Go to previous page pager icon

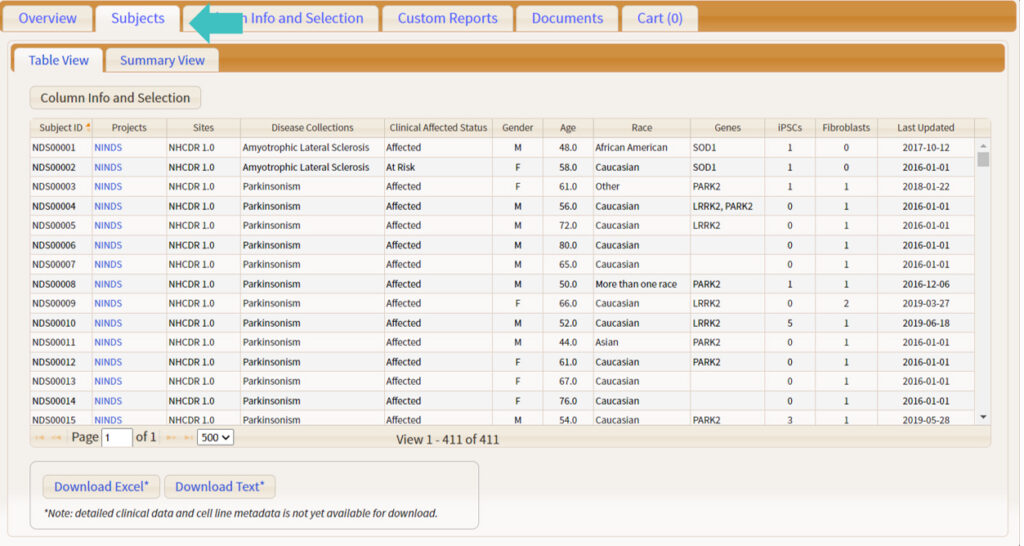[56, 438]
